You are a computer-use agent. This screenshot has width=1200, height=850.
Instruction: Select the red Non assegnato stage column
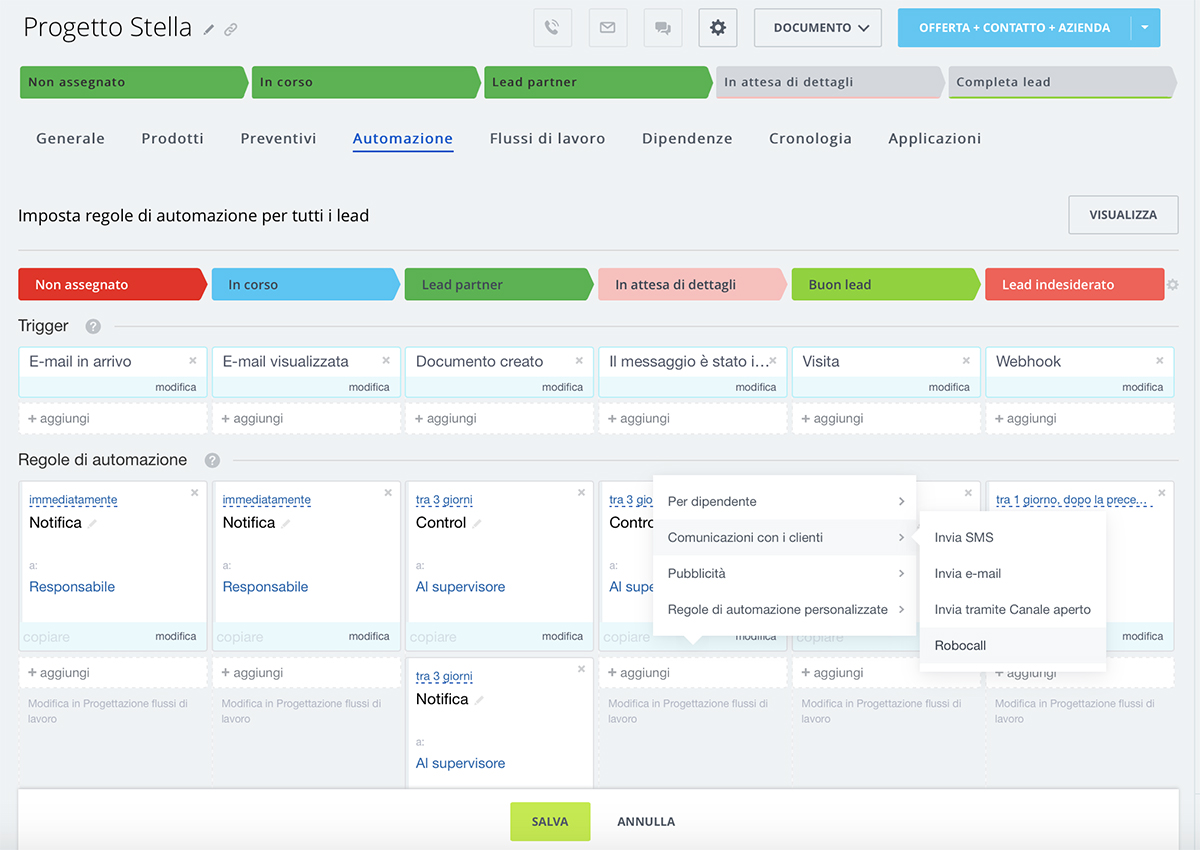(x=110, y=285)
